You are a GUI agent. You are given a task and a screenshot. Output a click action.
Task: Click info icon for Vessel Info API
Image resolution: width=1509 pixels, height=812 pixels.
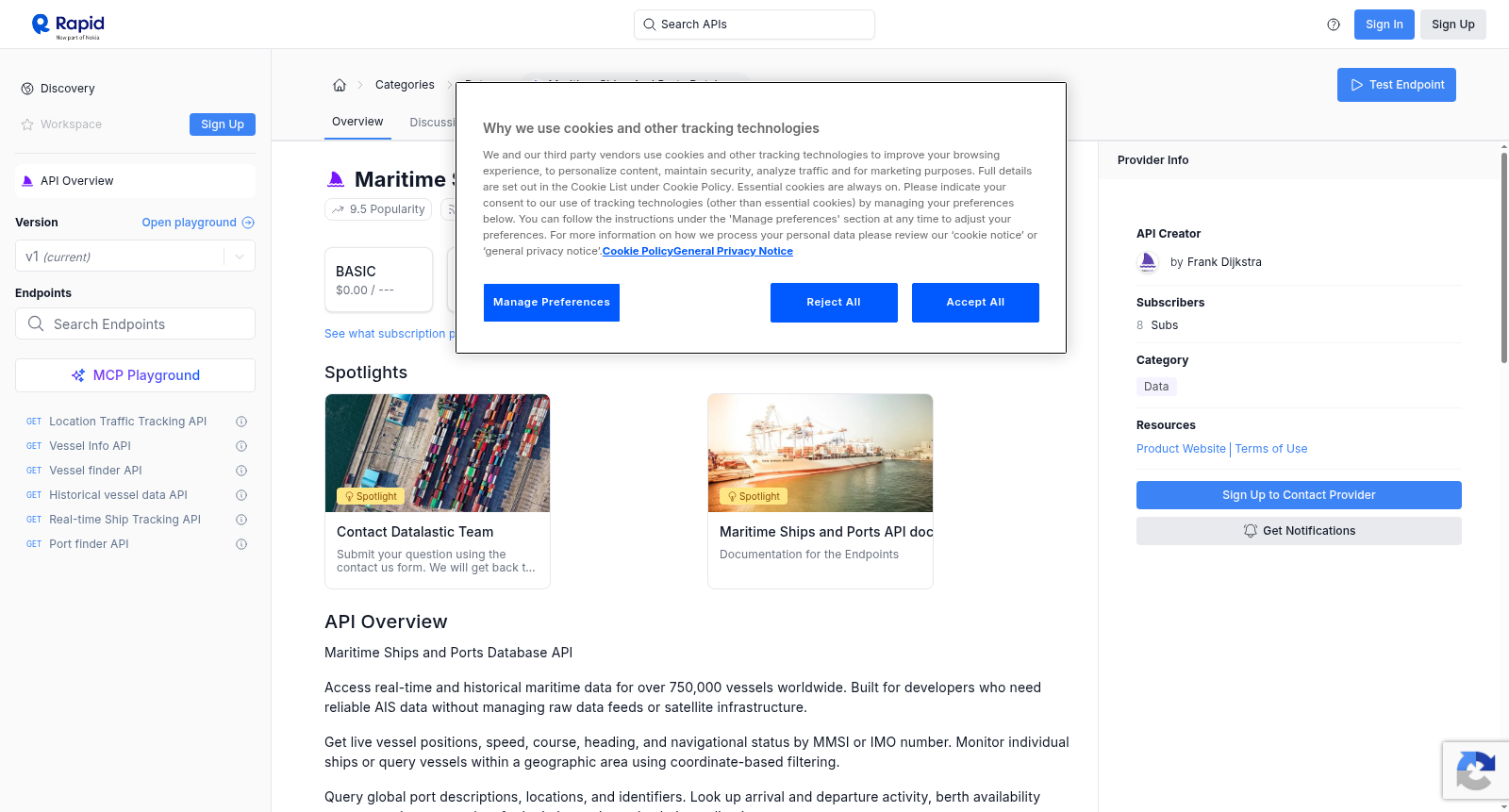tap(241, 446)
